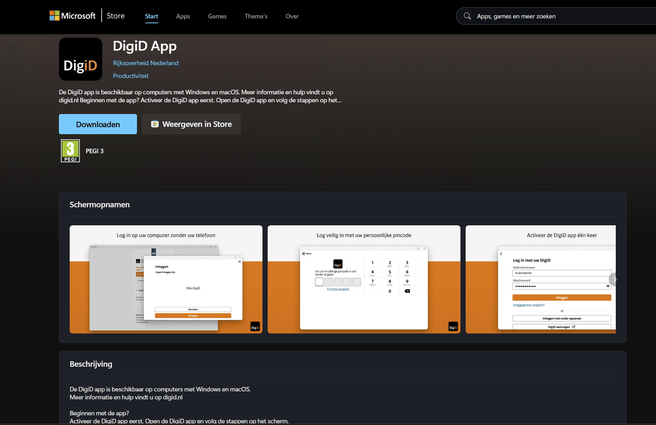Click 'Beginnen met de app?' text
Viewport: 656px width, 425px height.
[99, 413]
